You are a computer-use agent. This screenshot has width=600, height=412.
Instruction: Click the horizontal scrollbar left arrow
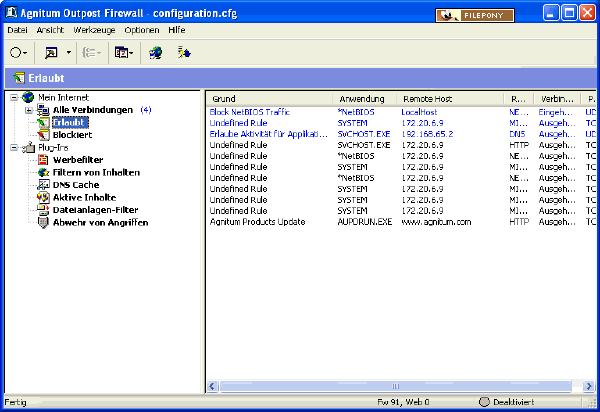213,386
